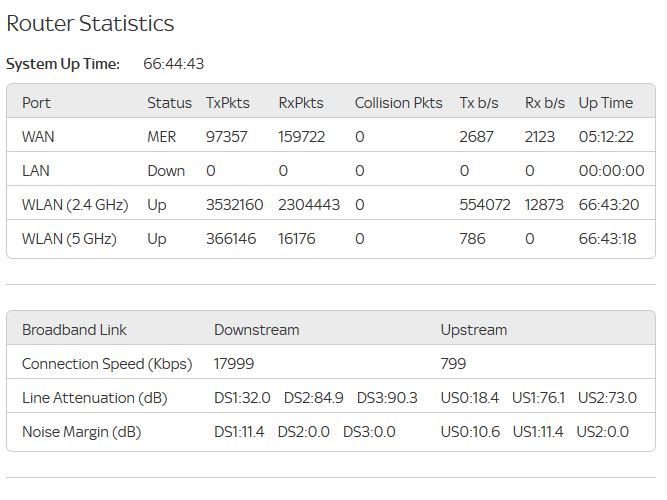Click the Noise Margin (dB) label
This screenshot has width=667, height=500.
point(81,432)
